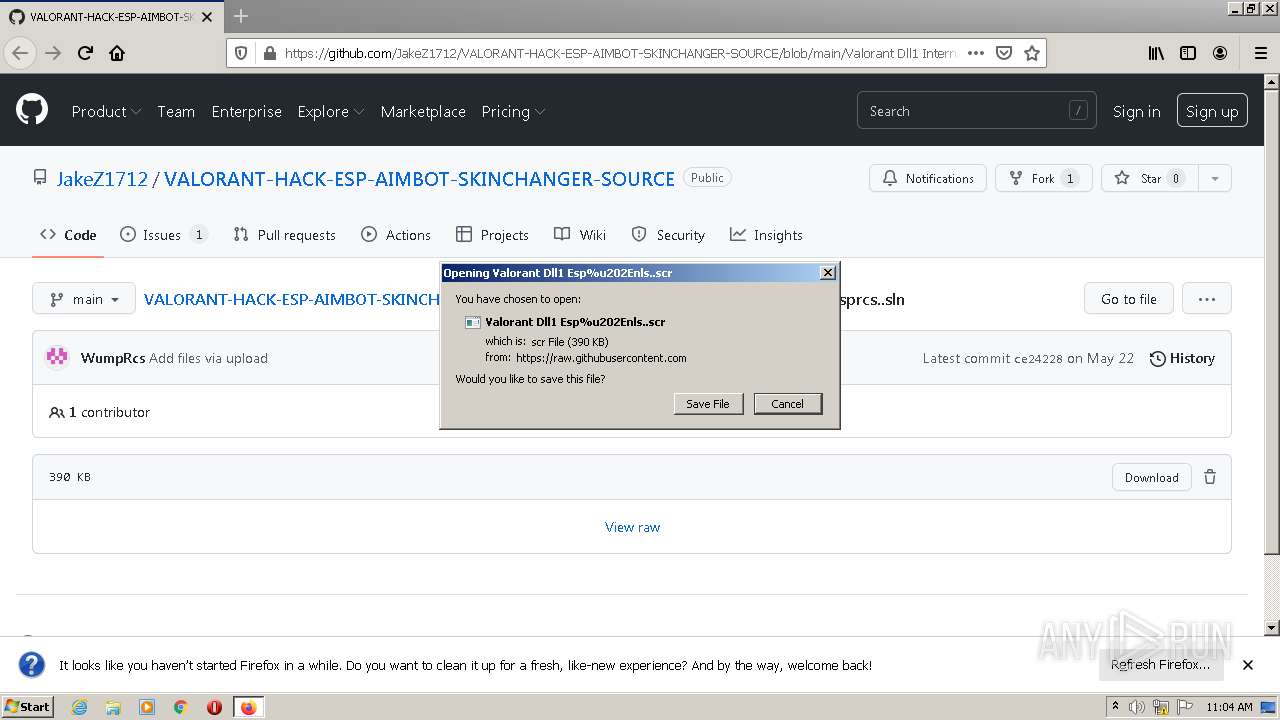The width and height of the screenshot is (1280, 720).
Task: Expand the Product dropdown menu
Action: tap(106, 111)
